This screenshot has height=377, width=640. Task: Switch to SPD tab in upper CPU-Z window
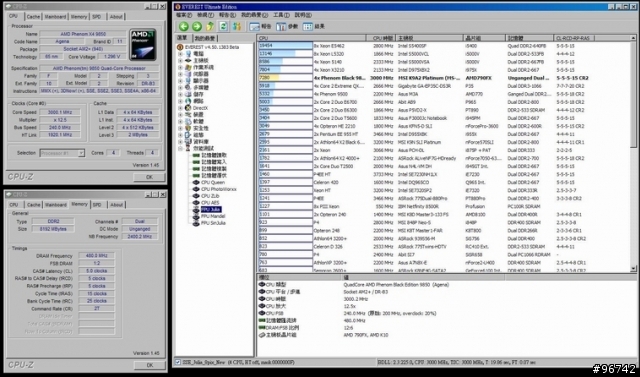pyautogui.click(x=97, y=17)
